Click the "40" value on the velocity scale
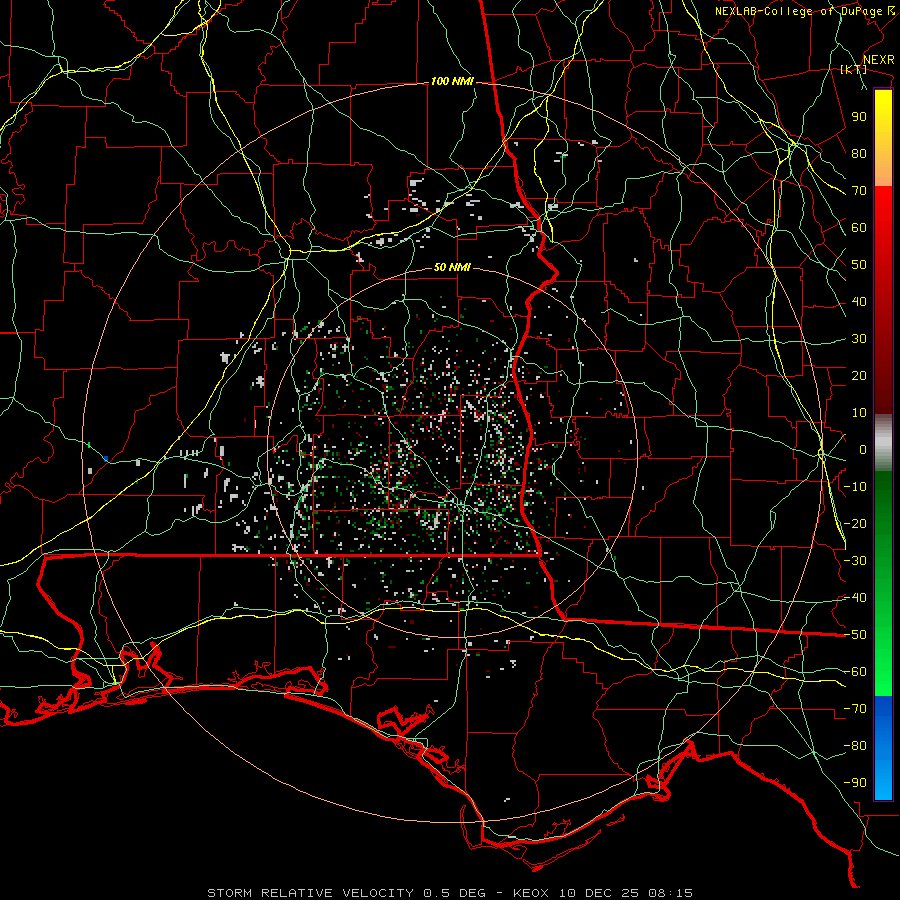Screen dimensions: 900x900 pyautogui.click(x=859, y=302)
